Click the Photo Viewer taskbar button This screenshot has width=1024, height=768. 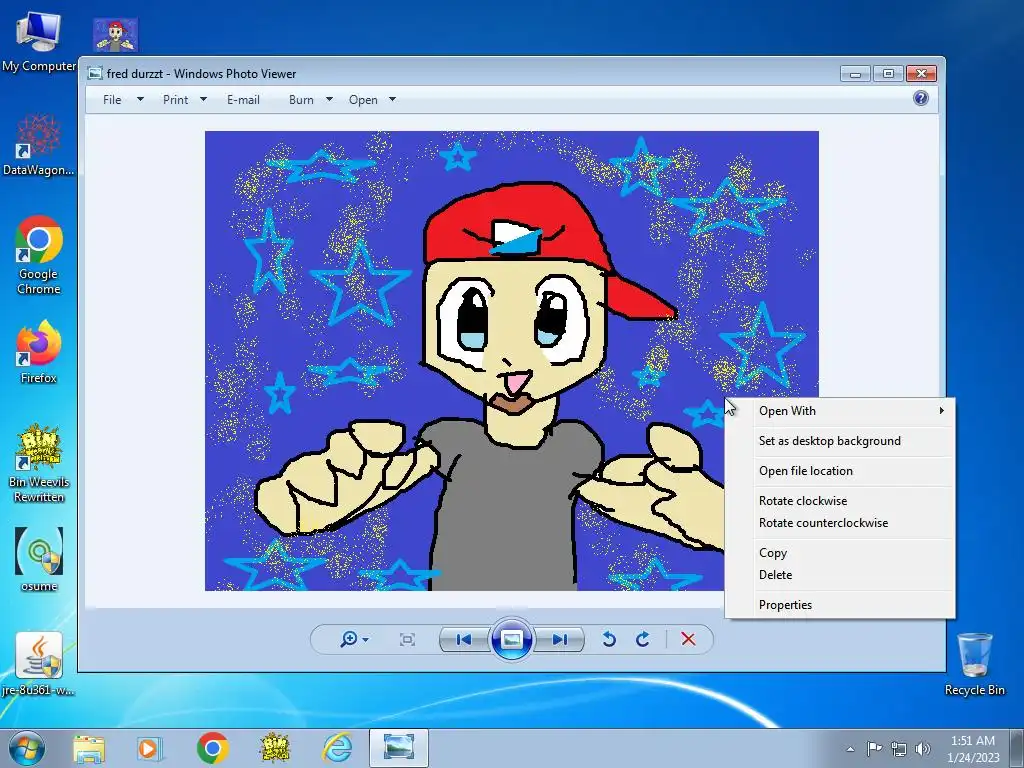tap(399, 748)
